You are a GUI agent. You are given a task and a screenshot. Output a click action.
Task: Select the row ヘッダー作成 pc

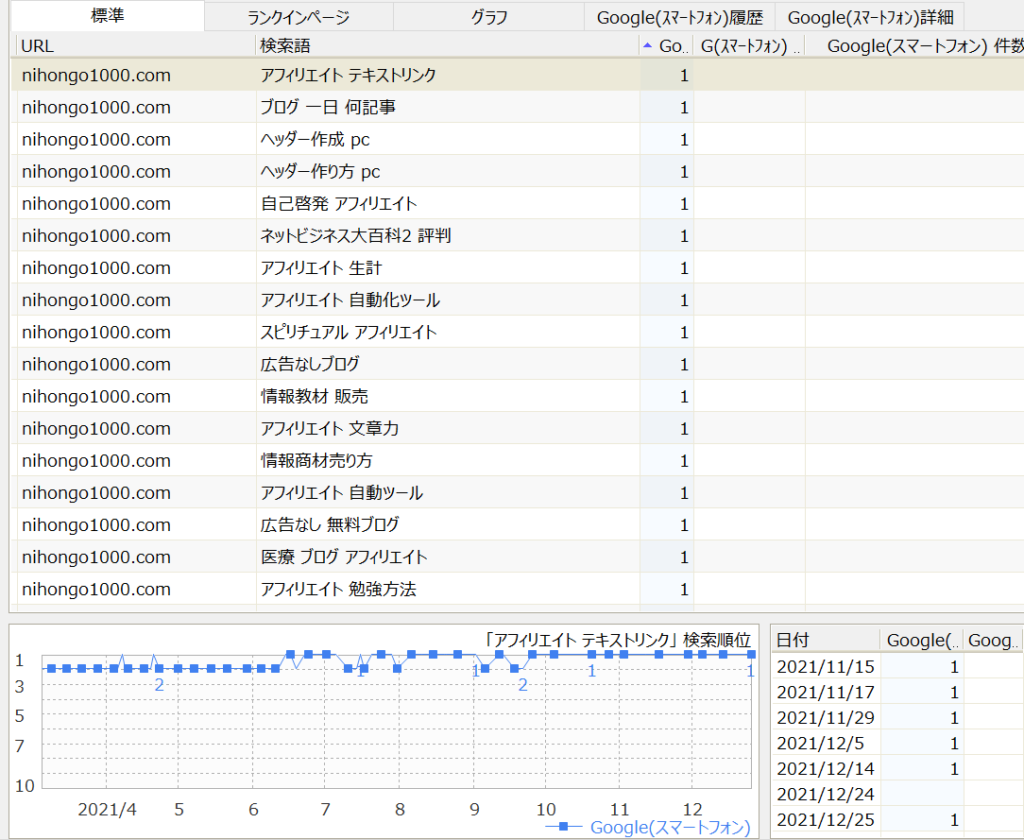coord(517,139)
